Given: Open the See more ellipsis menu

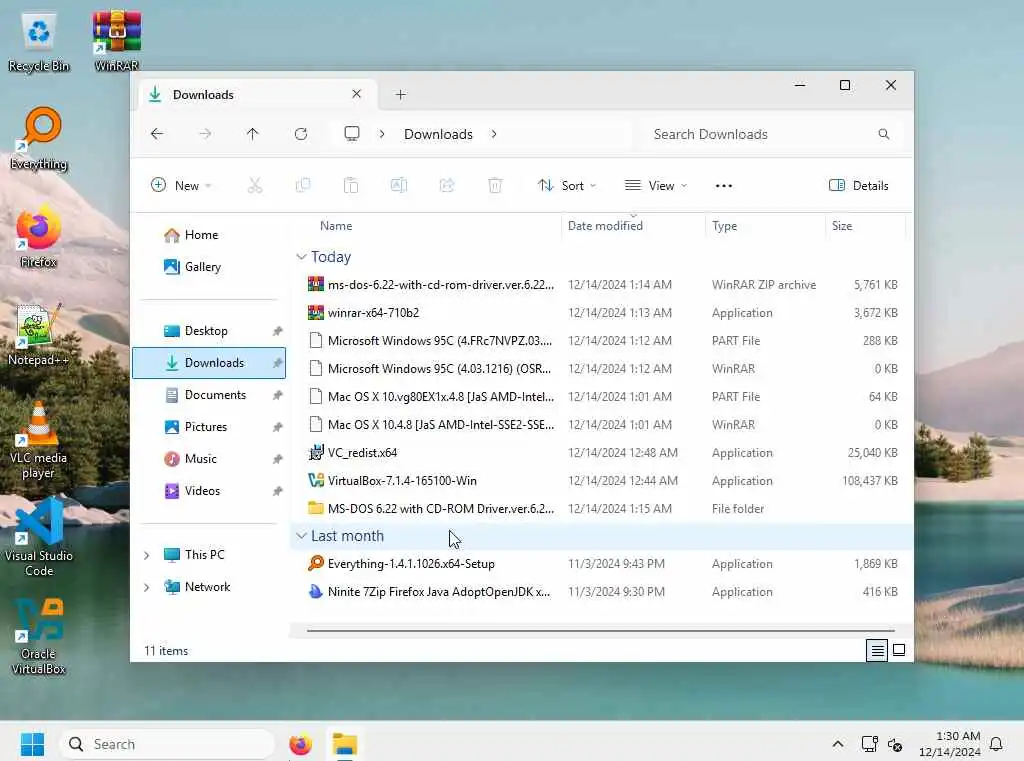Looking at the screenshot, I should pos(724,186).
